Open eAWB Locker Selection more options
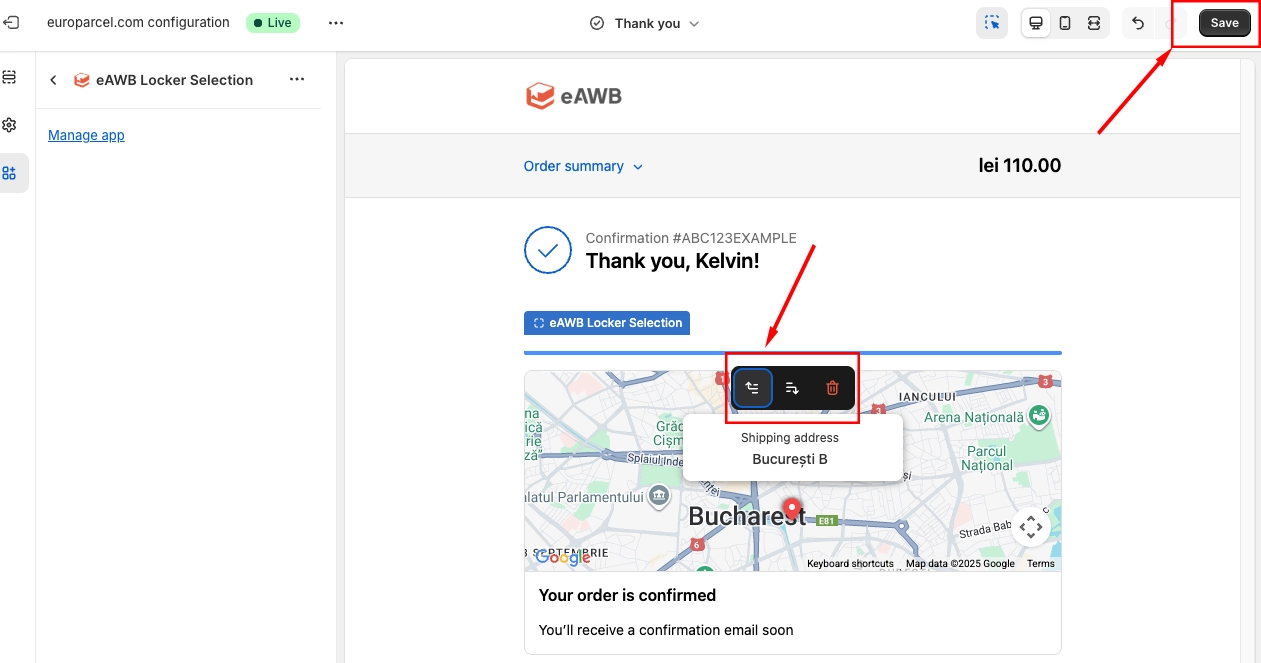The image size is (1261, 663). [297, 80]
